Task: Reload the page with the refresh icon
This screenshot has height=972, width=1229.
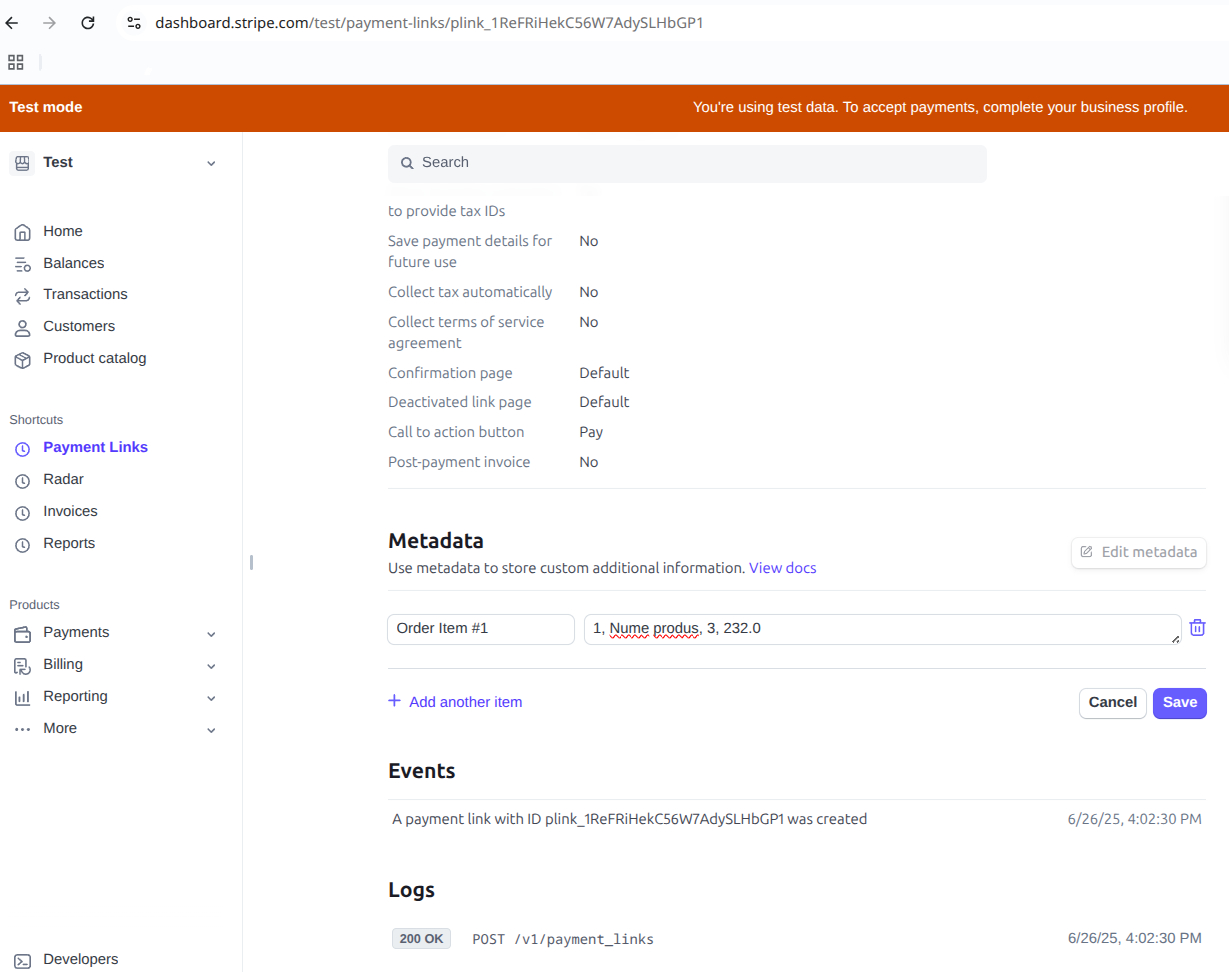Action: [87, 22]
